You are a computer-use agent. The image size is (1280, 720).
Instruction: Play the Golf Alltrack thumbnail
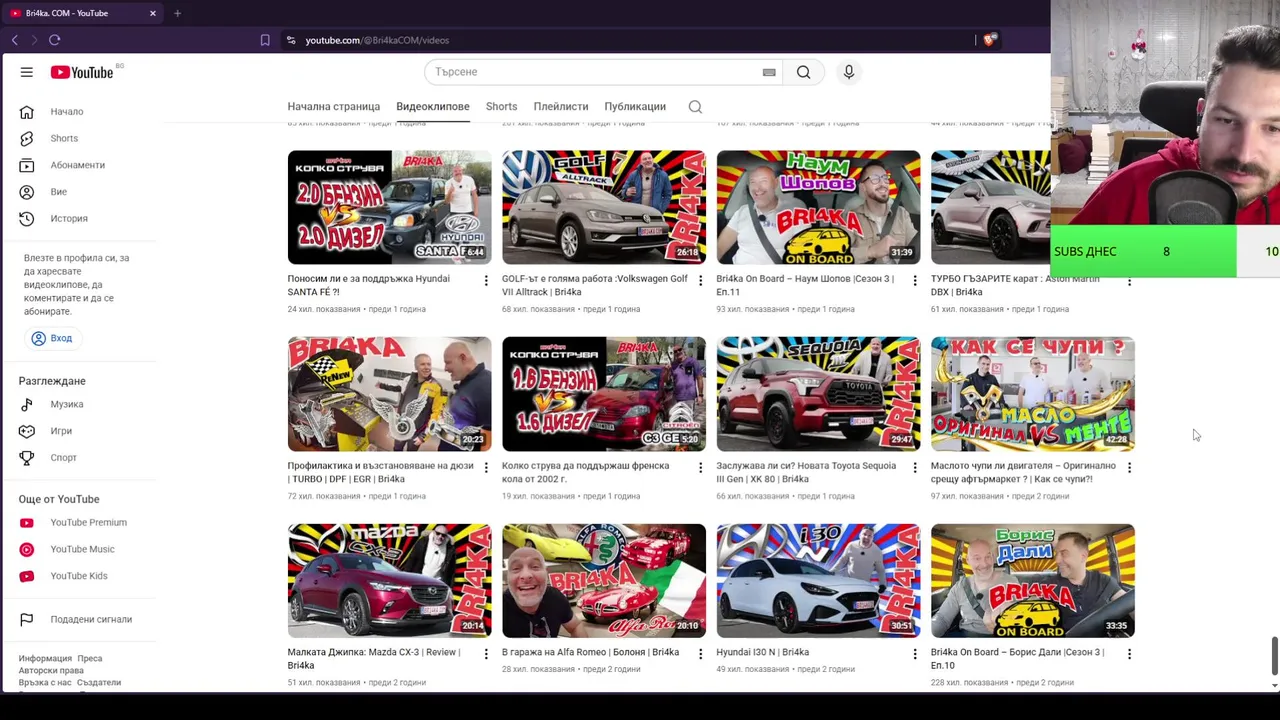click(x=604, y=207)
